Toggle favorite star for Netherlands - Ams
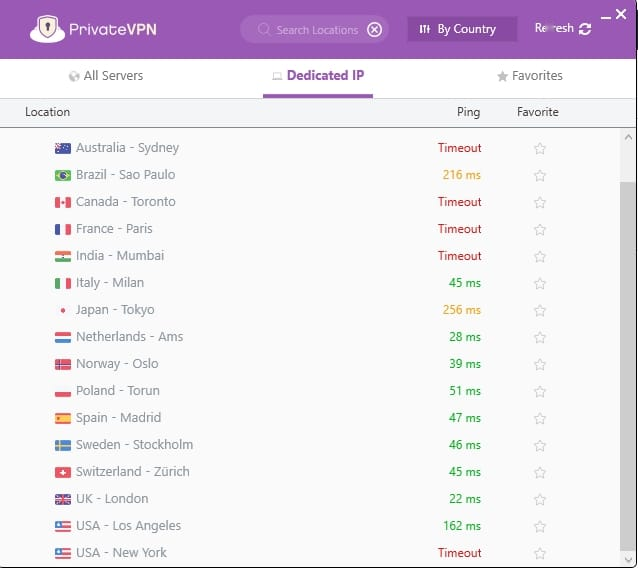Viewport: 638px width, 569px height. pyautogui.click(x=540, y=337)
